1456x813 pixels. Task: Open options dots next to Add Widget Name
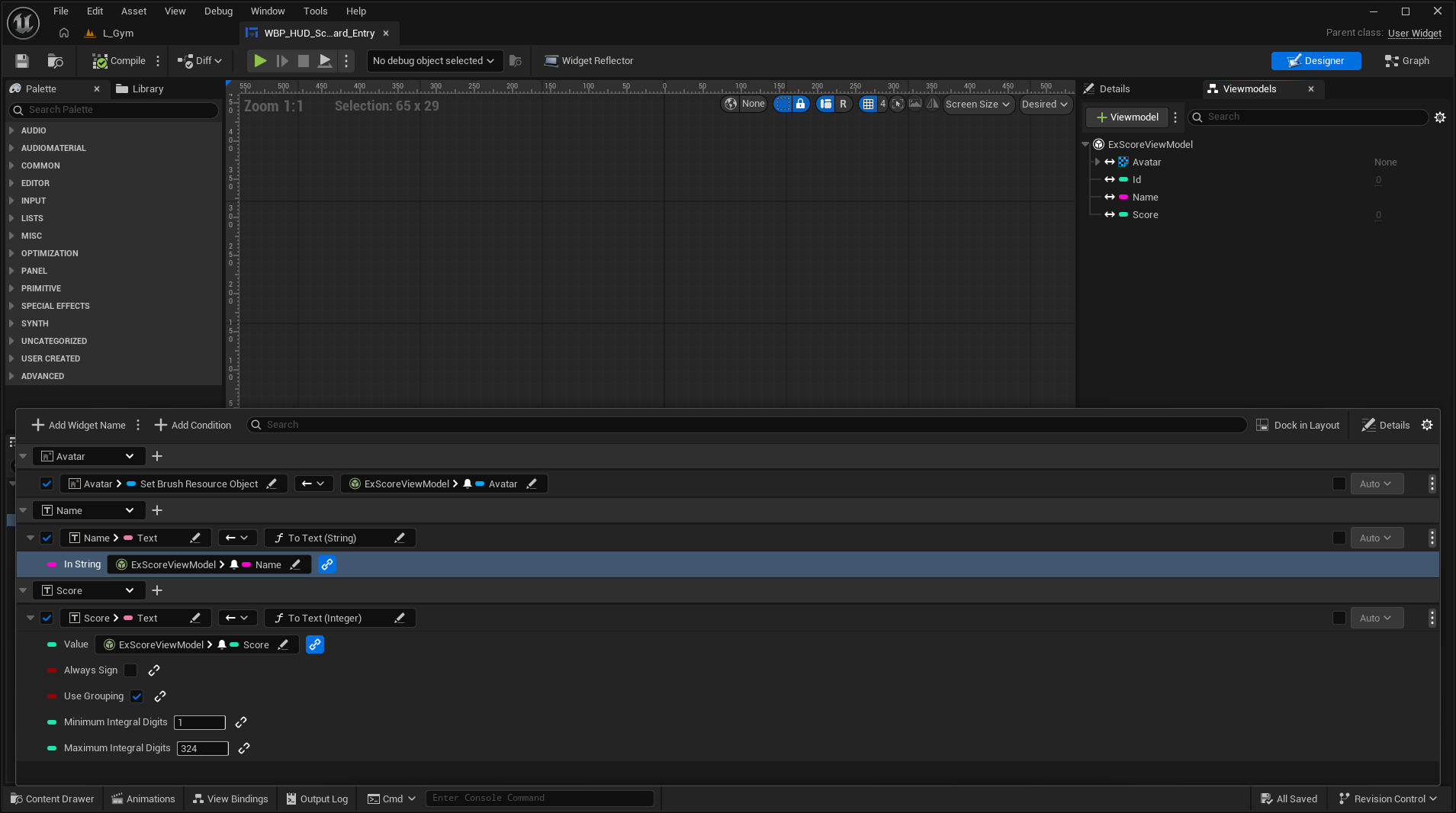(138, 426)
